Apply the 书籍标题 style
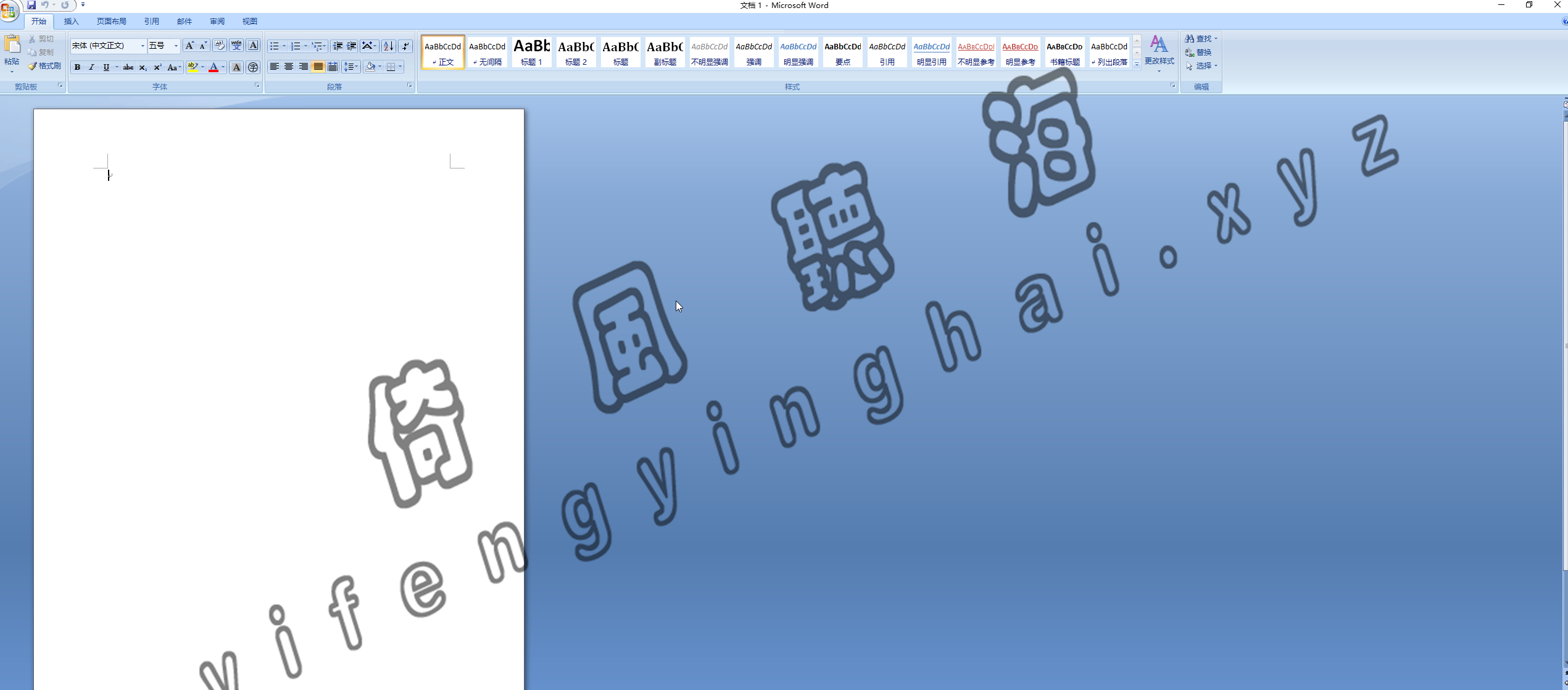 [1064, 52]
